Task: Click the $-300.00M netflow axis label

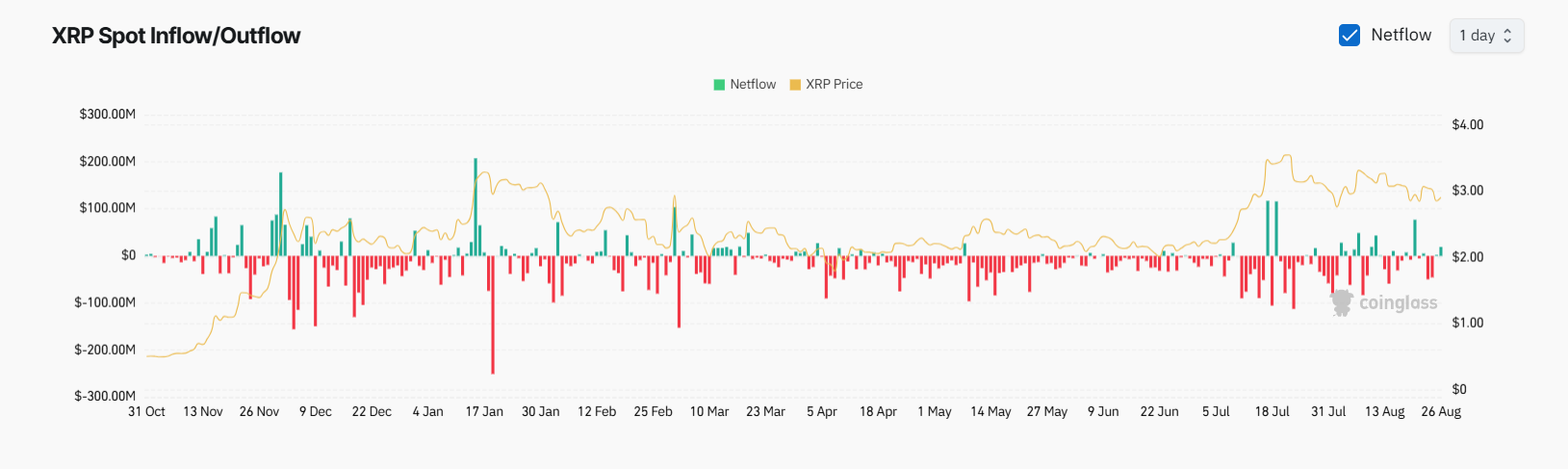Action: [105, 396]
